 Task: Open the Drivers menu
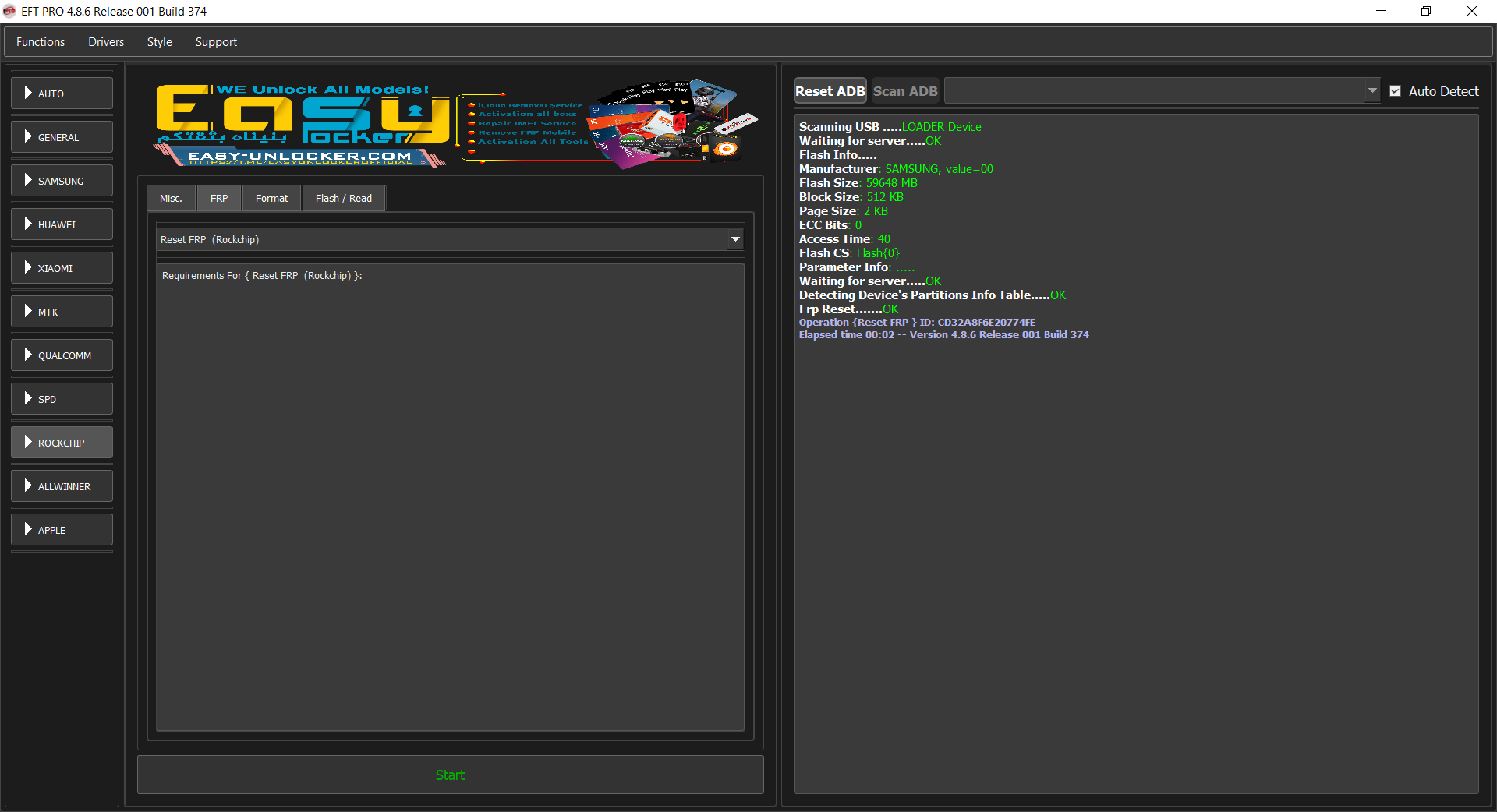(106, 42)
